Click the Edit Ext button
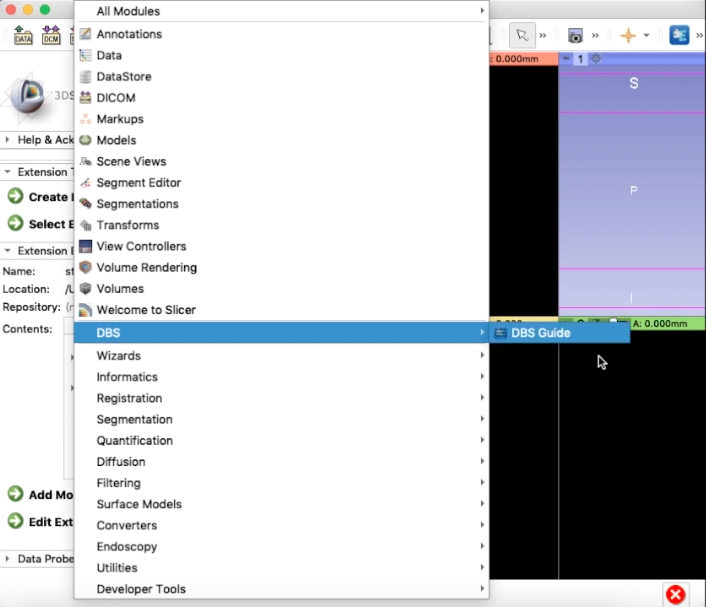Viewport: 706px width, 607px height. [x=40, y=521]
